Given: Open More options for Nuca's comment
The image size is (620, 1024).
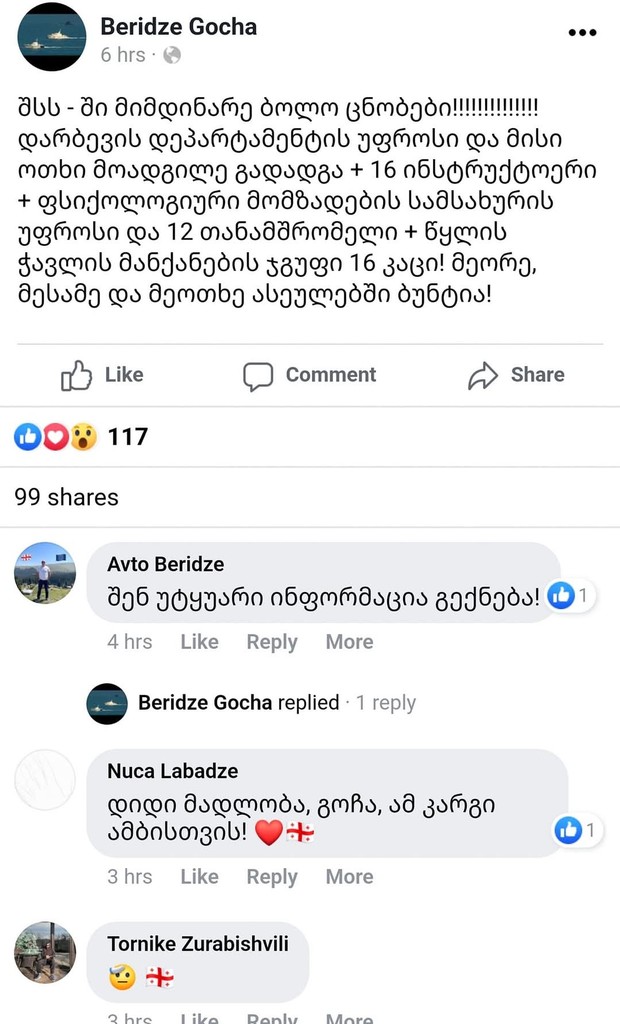Looking at the screenshot, I should point(349,877).
